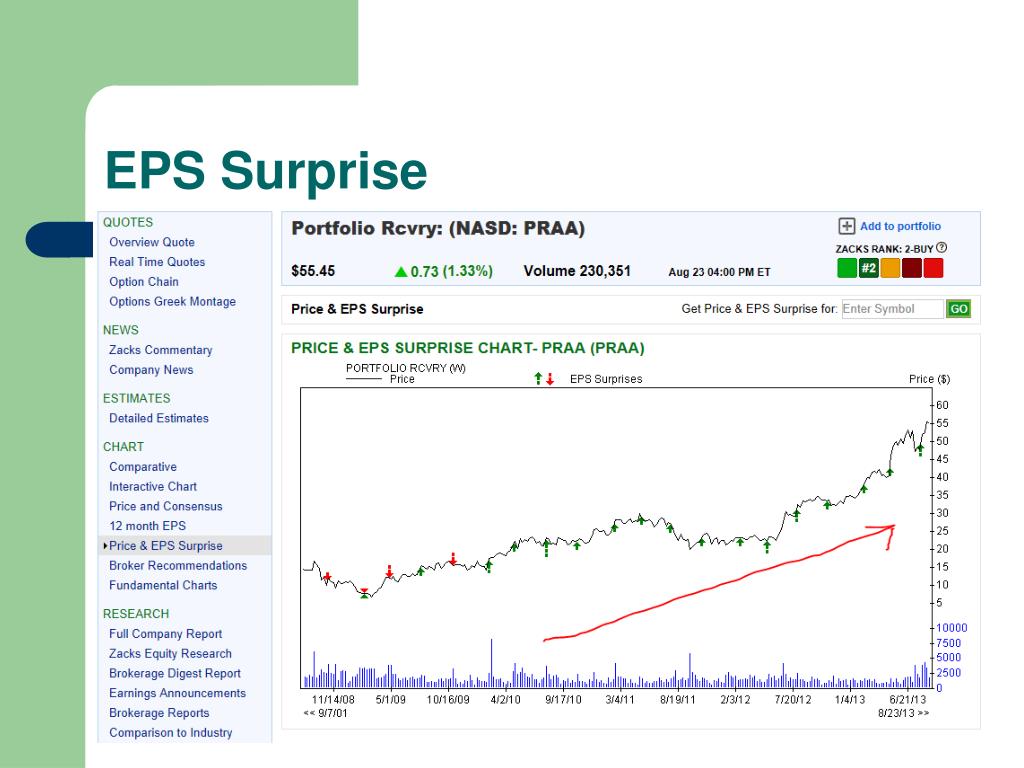Open Broker Recommendations
Image resolution: width=1024 pixels, height=768 pixels.
[x=178, y=566]
